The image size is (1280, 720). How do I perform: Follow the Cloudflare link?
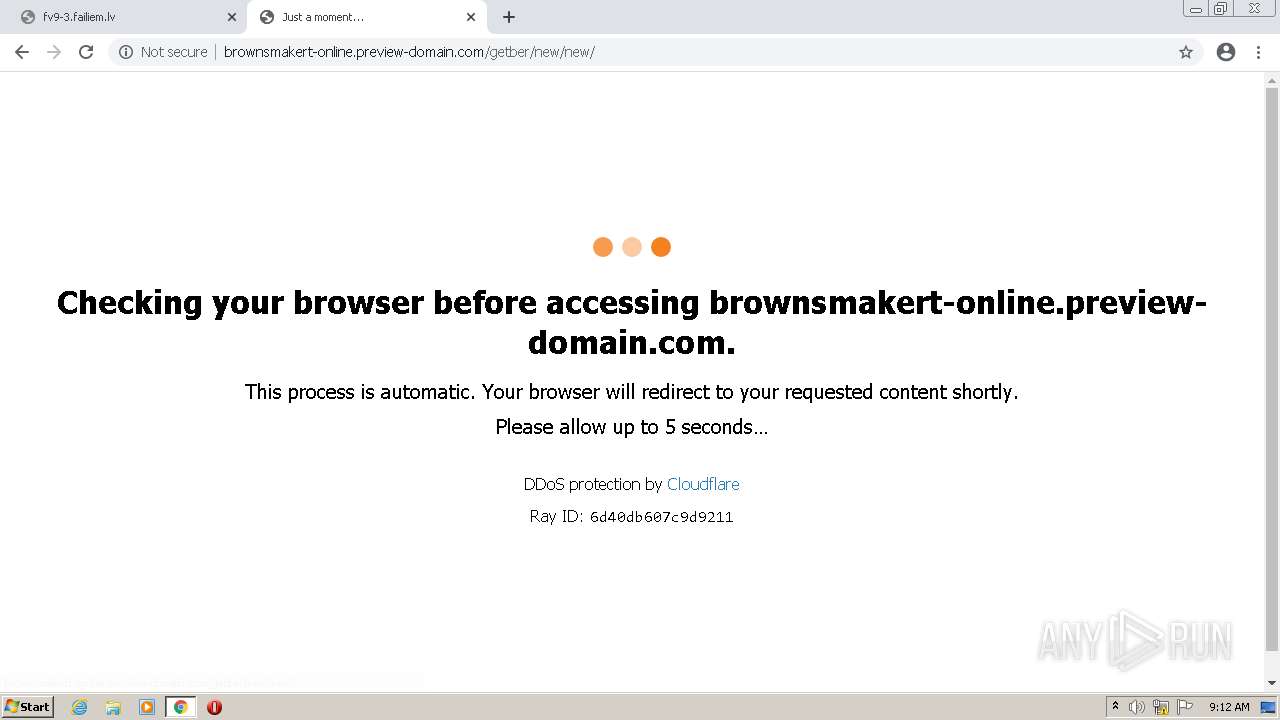pyautogui.click(x=703, y=484)
